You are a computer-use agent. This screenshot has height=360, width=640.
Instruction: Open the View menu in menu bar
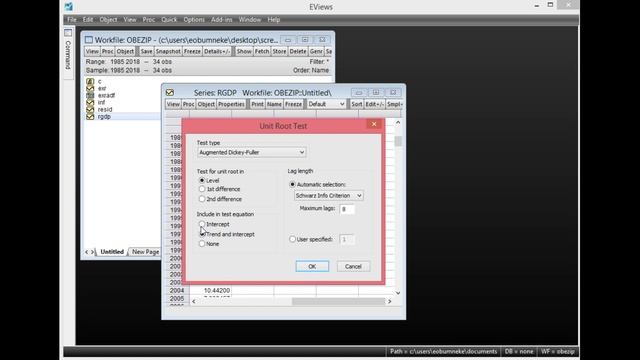130,20
